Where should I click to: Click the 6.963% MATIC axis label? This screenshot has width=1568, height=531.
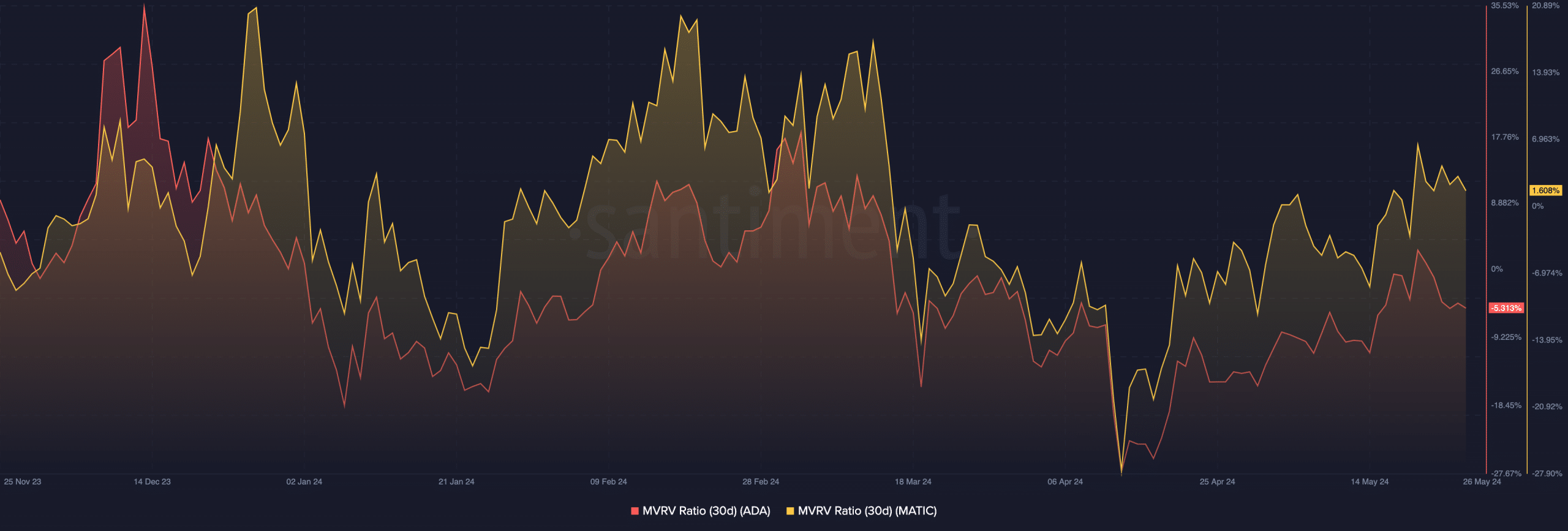1545,139
